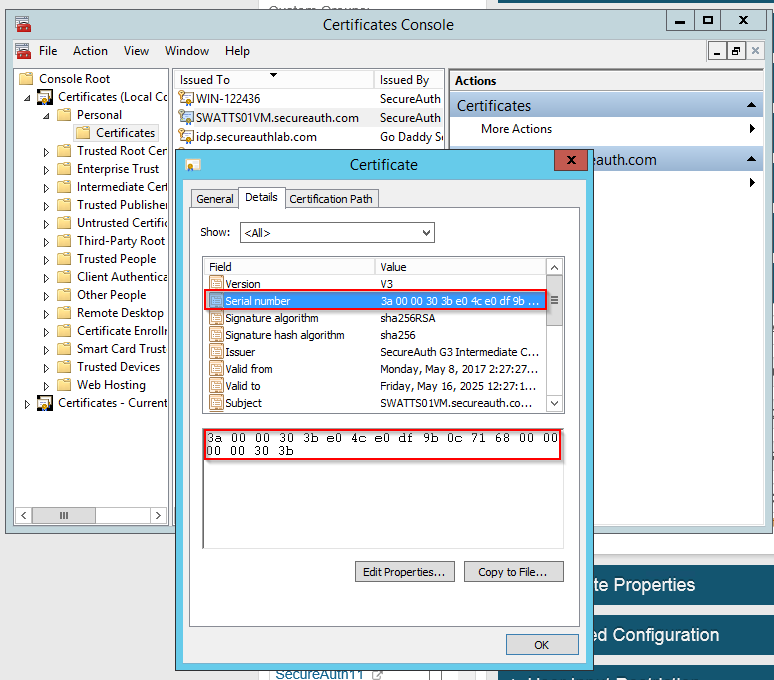Click the Serial number field icon

coord(216,301)
